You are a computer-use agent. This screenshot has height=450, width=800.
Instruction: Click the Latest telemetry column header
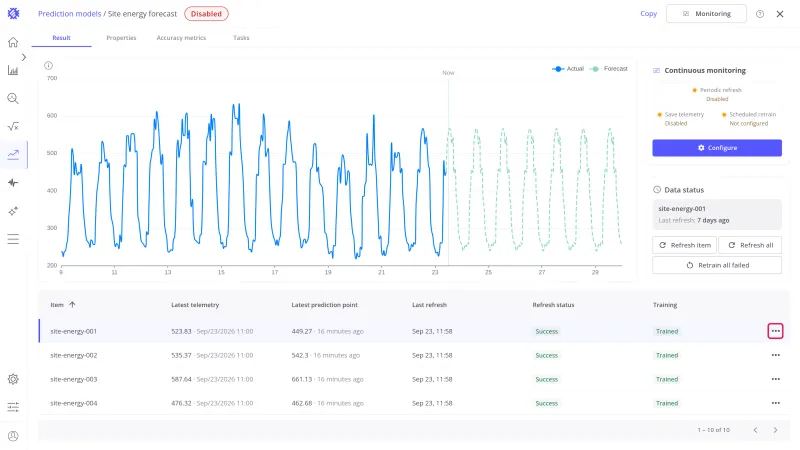pyautogui.click(x=195, y=305)
